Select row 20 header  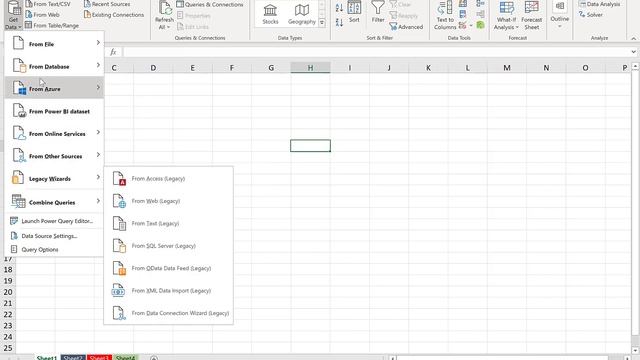(8, 292)
